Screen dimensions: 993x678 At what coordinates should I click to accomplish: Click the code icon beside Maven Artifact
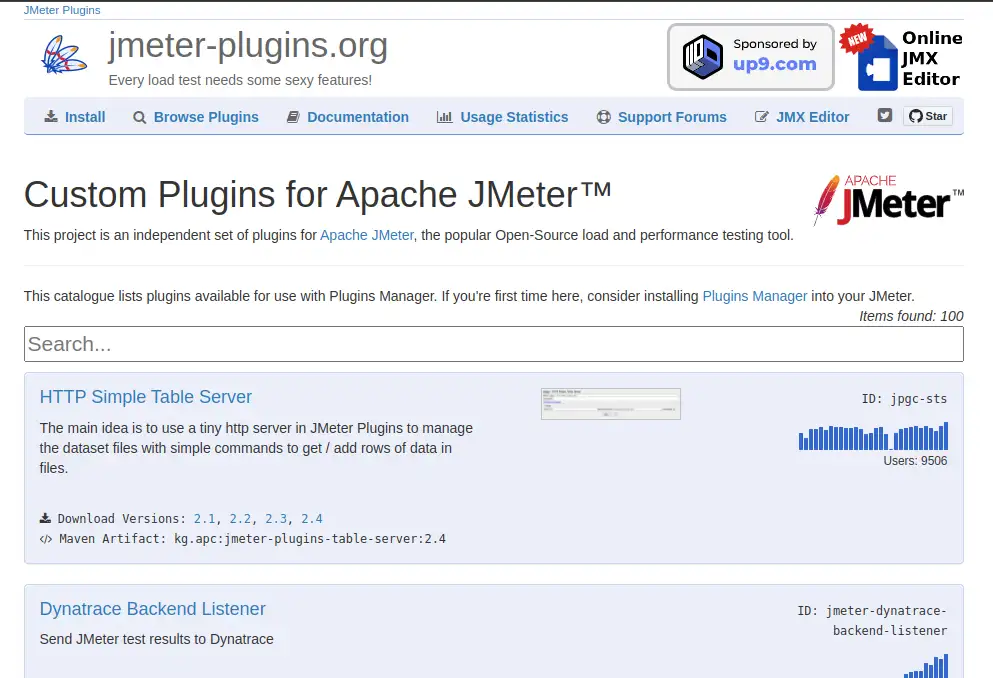click(x=46, y=539)
